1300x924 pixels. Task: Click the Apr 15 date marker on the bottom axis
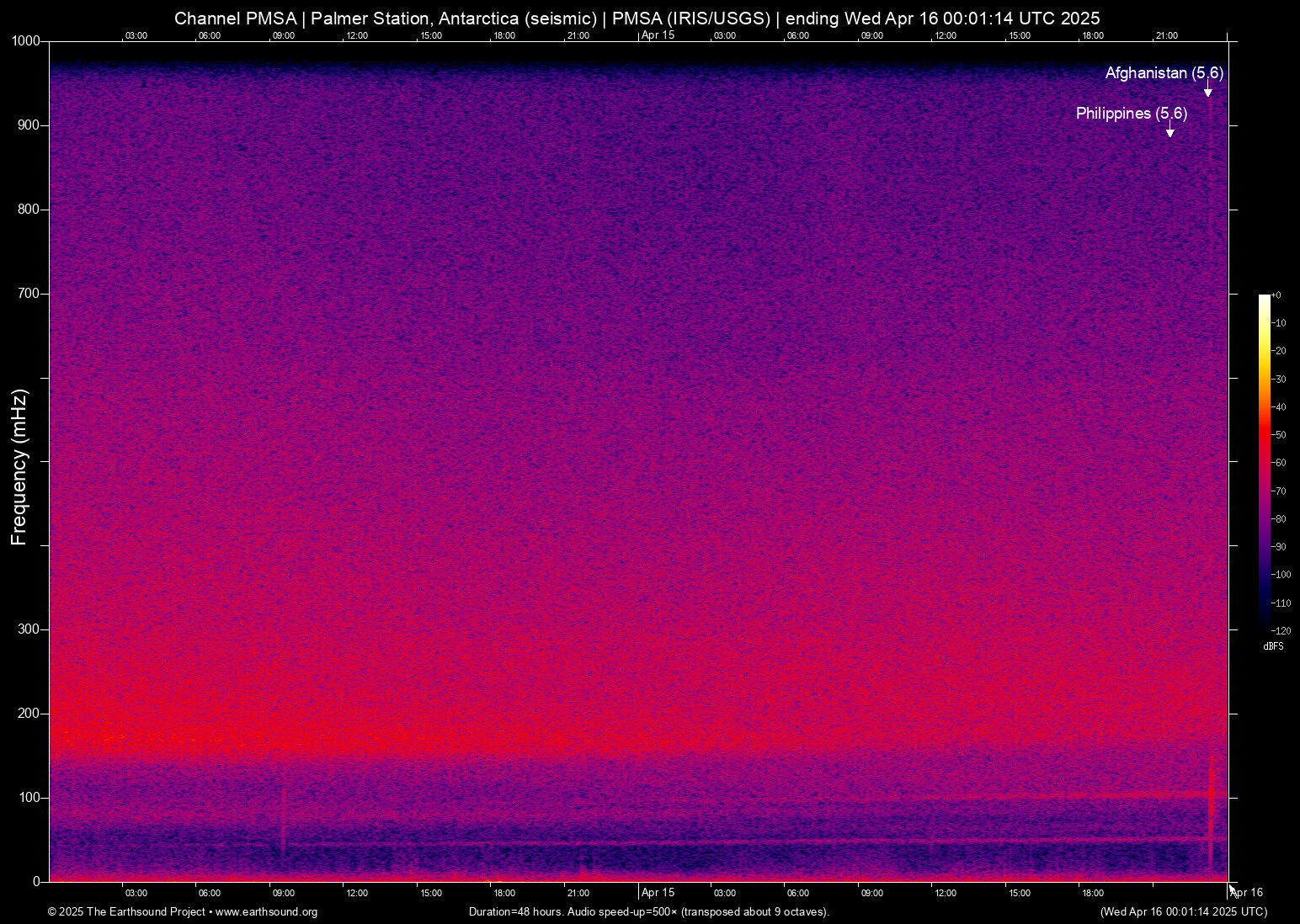tap(658, 893)
